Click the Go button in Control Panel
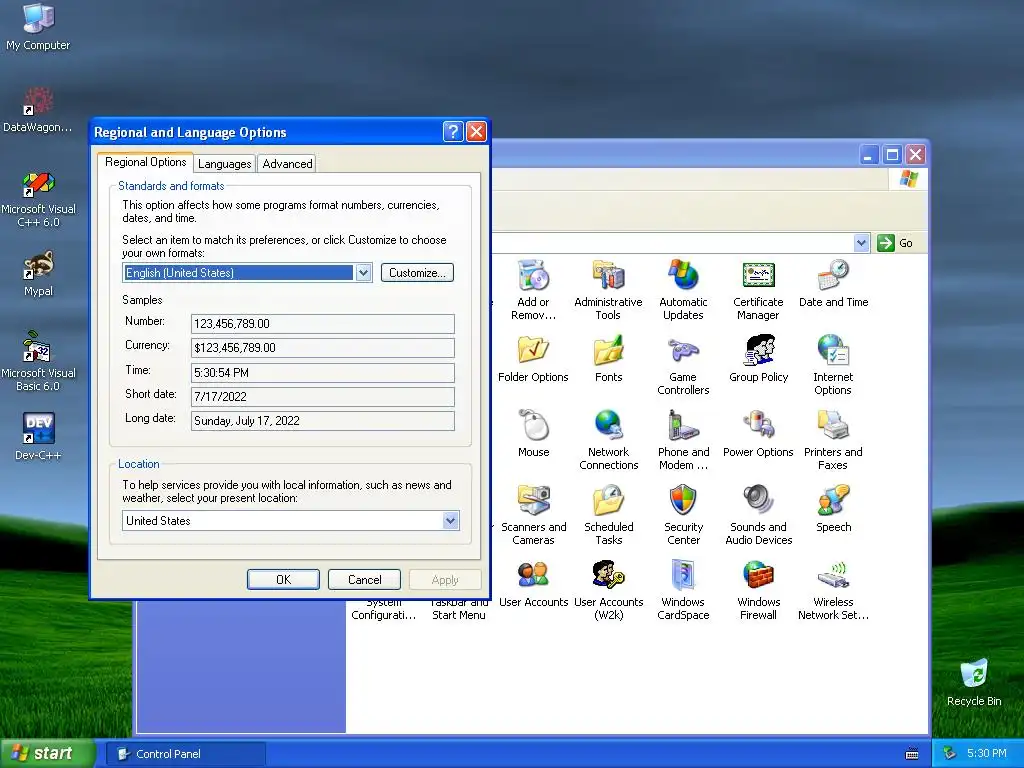The height and width of the screenshot is (768, 1024). [x=895, y=243]
